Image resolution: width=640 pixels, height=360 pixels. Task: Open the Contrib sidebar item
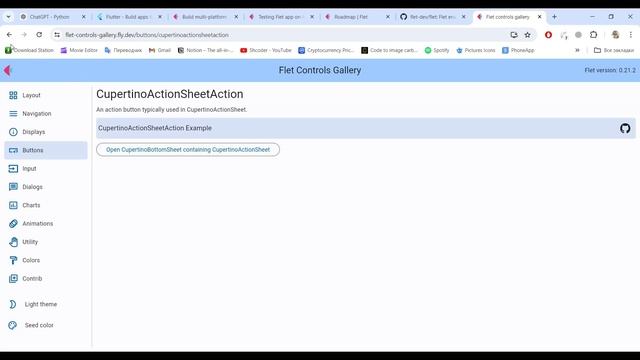[46, 278]
